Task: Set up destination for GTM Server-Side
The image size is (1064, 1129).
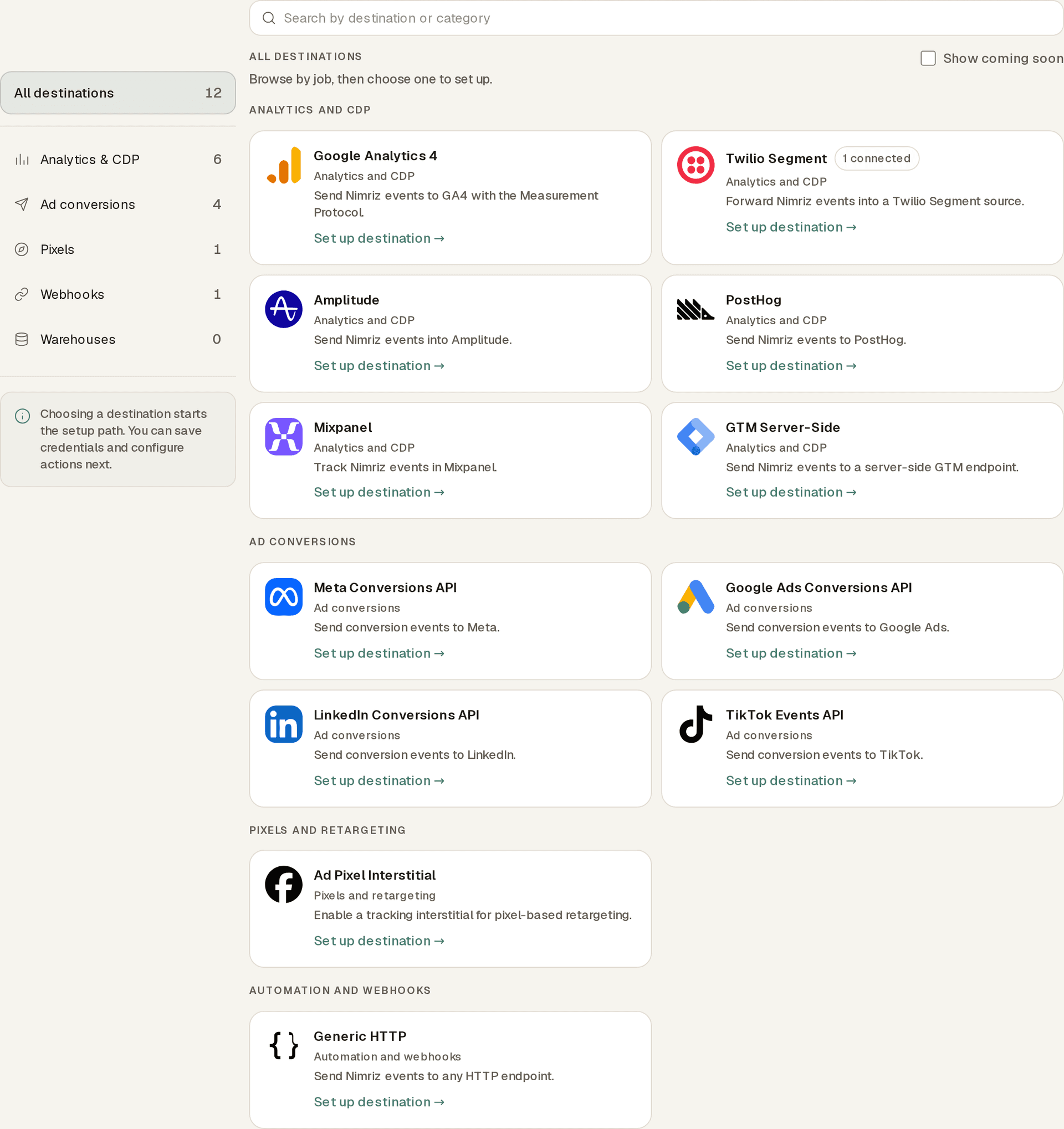Action: pos(791,492)
